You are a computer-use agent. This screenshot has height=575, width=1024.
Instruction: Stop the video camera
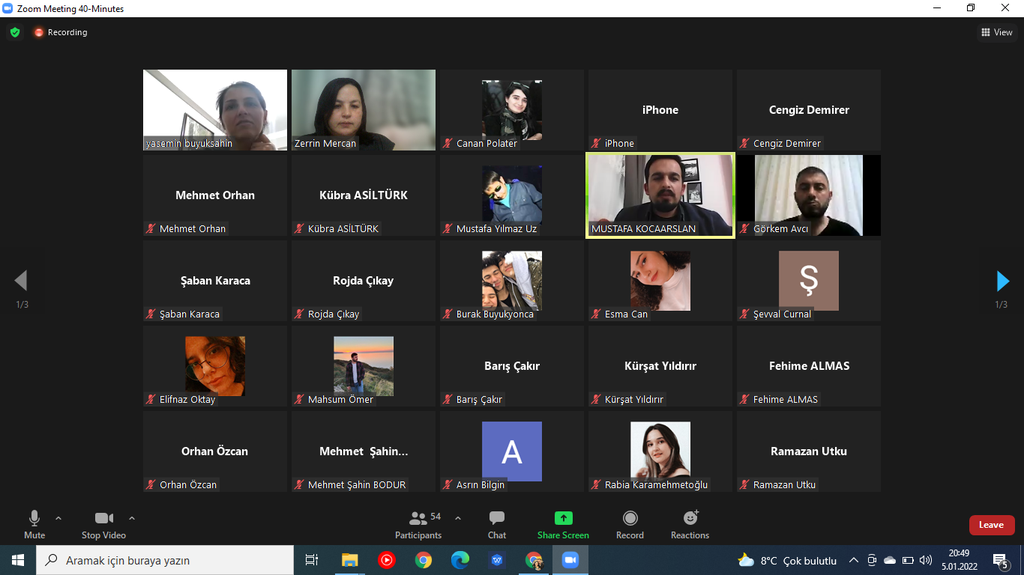103,523
